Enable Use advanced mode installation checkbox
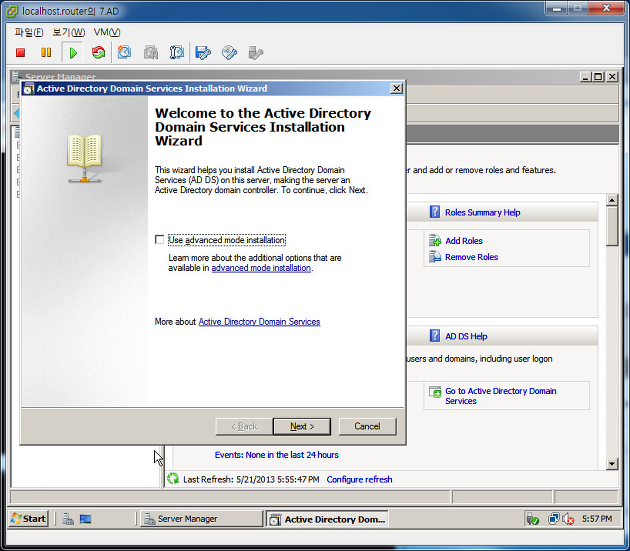Screen dimensions: 630x551 point(160,240)
